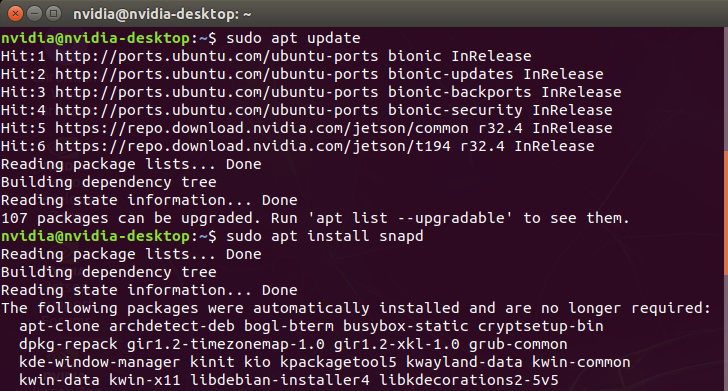Screen dimensions: 728x391
Task: Click the 'libdebian-installer4' package name
Action: pos(280,380)
